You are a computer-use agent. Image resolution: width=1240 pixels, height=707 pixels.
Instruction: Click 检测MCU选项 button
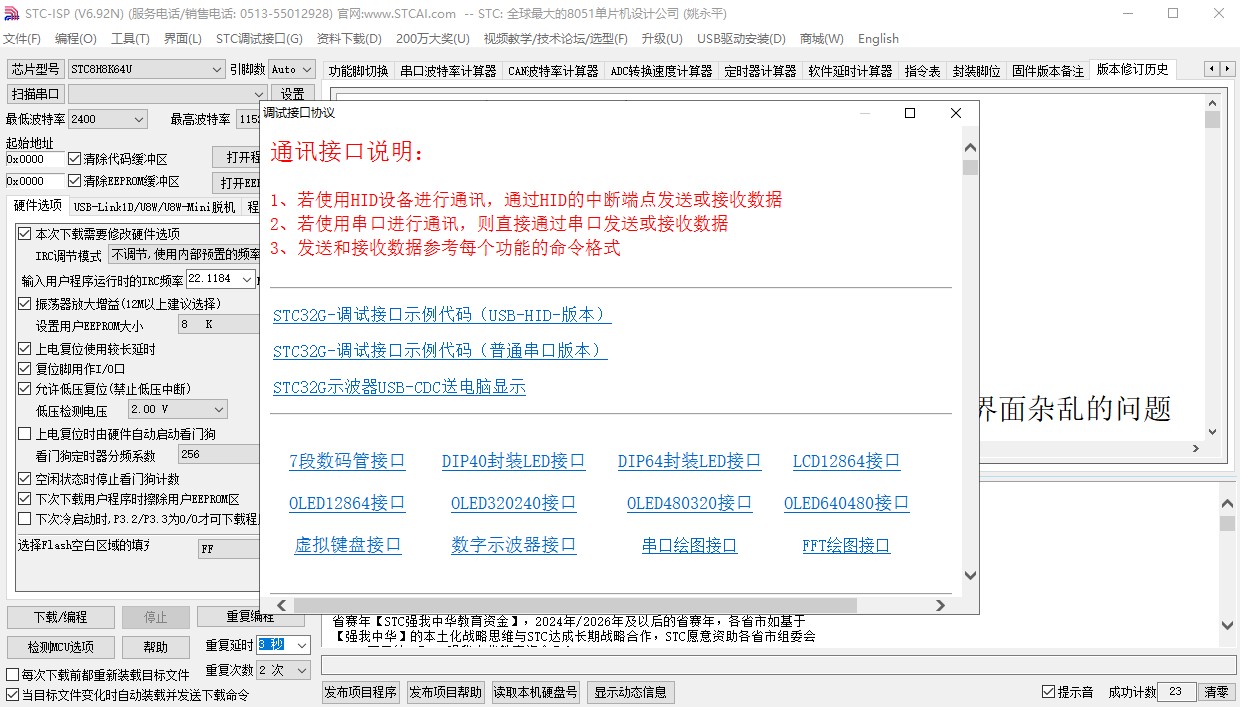pyautogui.click(x=61, y=647)
